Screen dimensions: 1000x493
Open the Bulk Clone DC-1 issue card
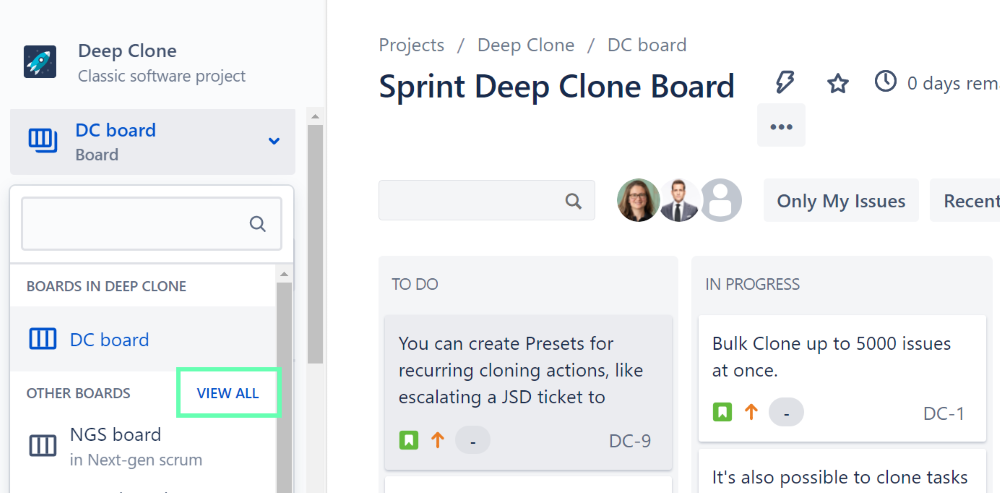[830, 357]
